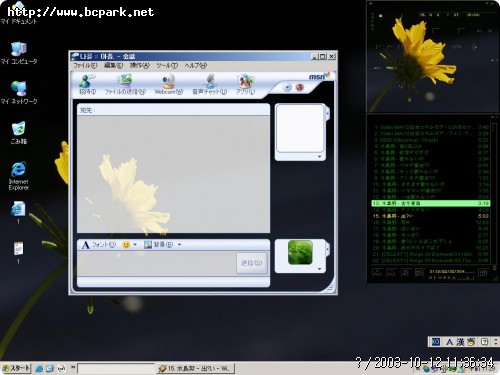Collapse the contact display picture side arrow
The height and width of the screenshot is (375, 500).
(x=328, y=114)
